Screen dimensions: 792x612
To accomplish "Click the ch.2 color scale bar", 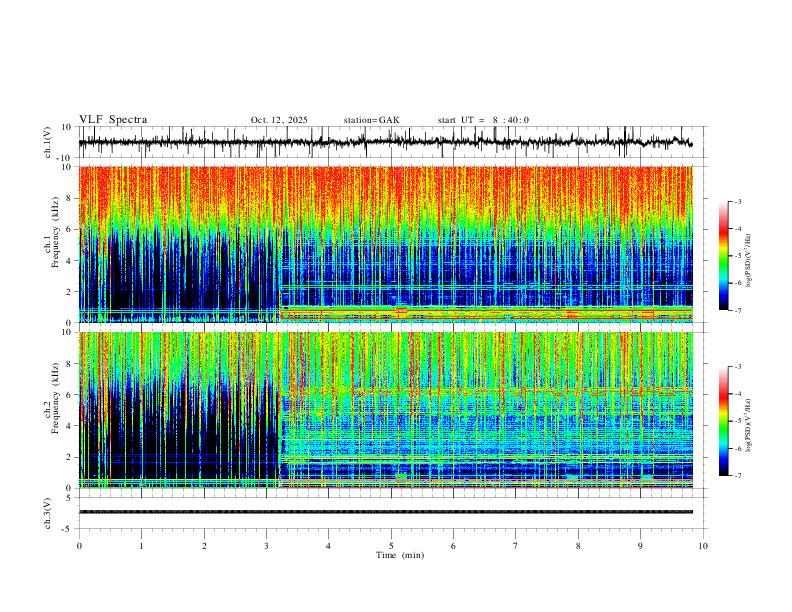I will 723,421.
